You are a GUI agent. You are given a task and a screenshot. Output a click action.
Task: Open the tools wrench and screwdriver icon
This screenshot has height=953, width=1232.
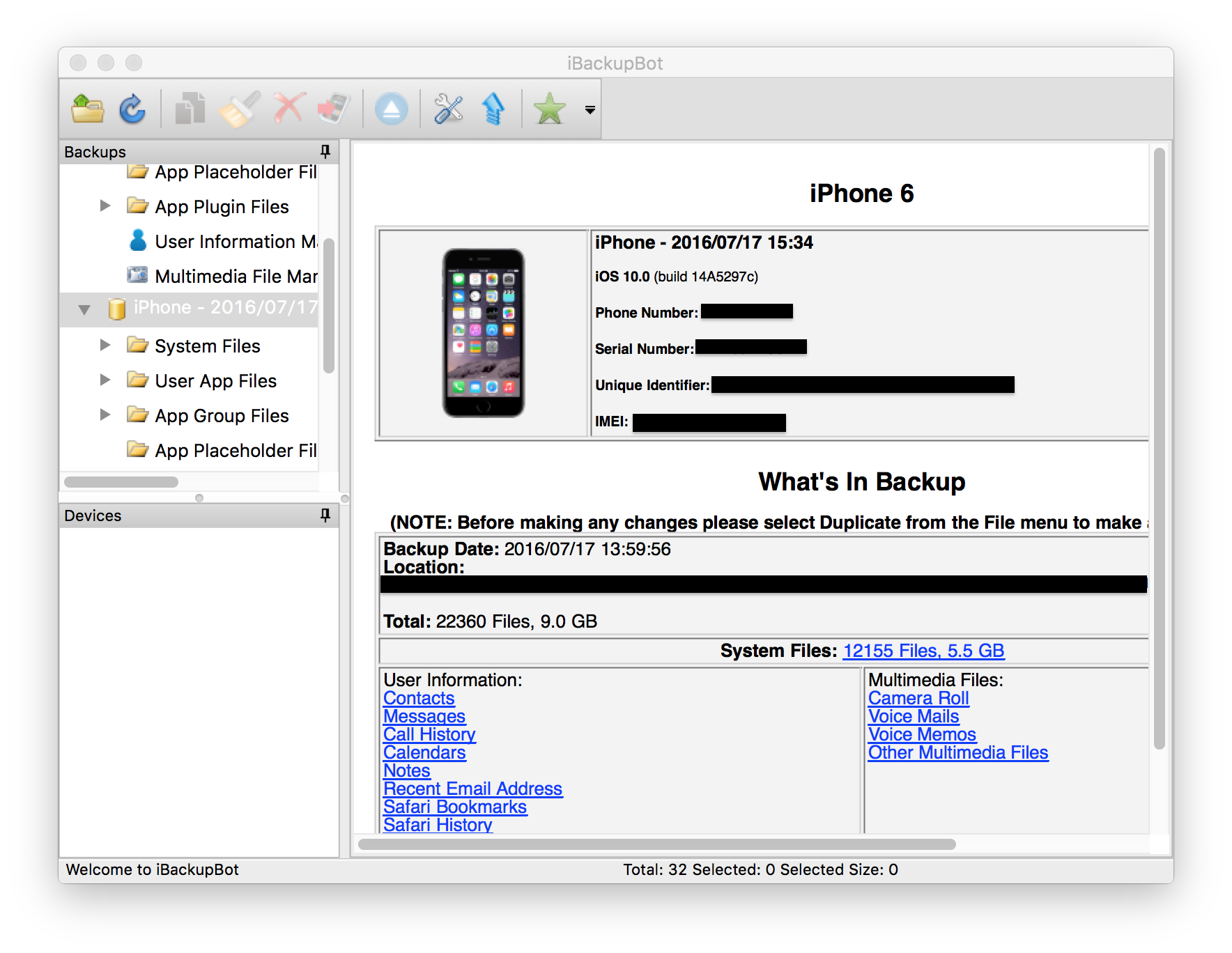448,109
